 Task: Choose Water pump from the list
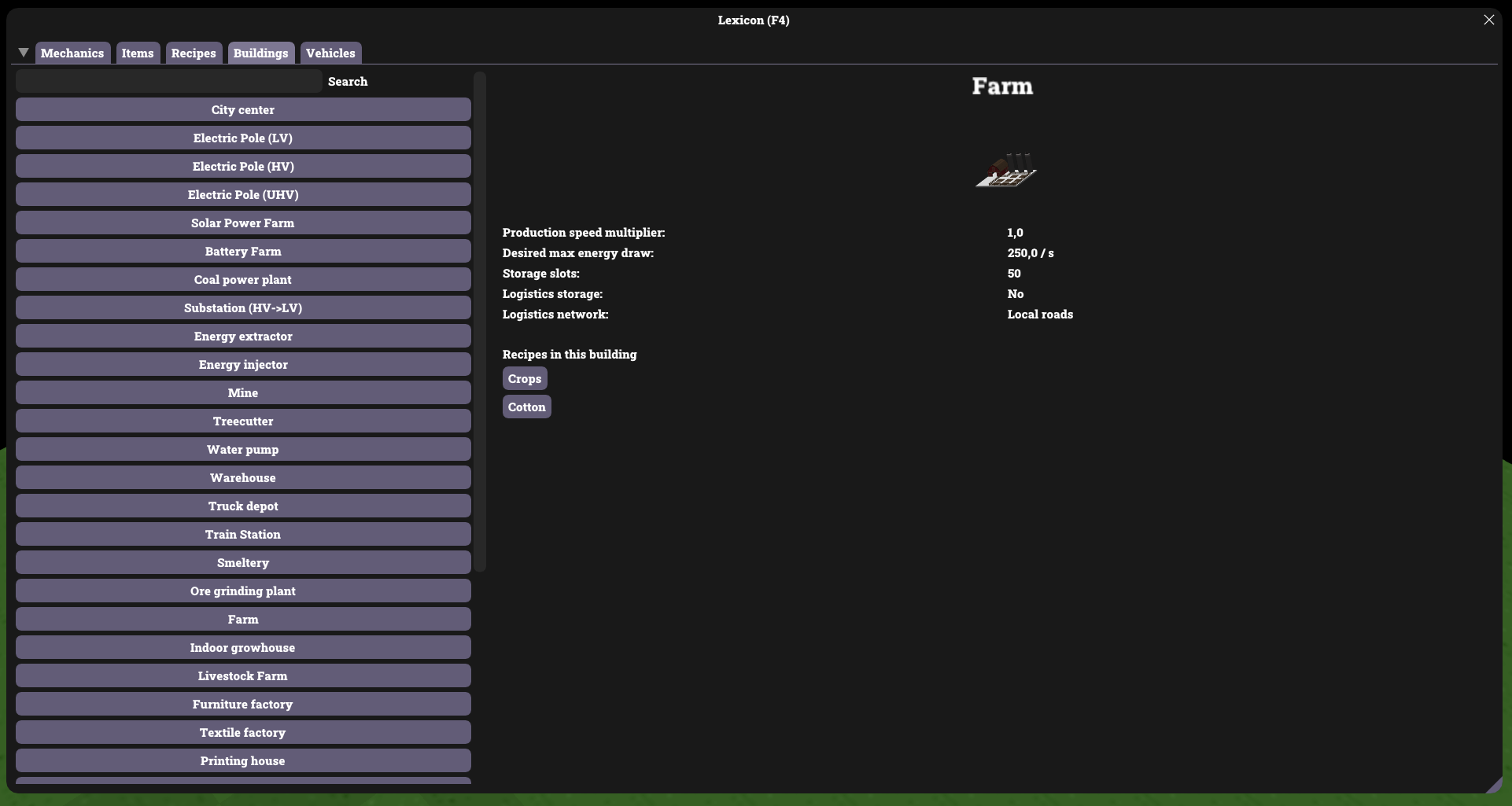pos(243,450)
